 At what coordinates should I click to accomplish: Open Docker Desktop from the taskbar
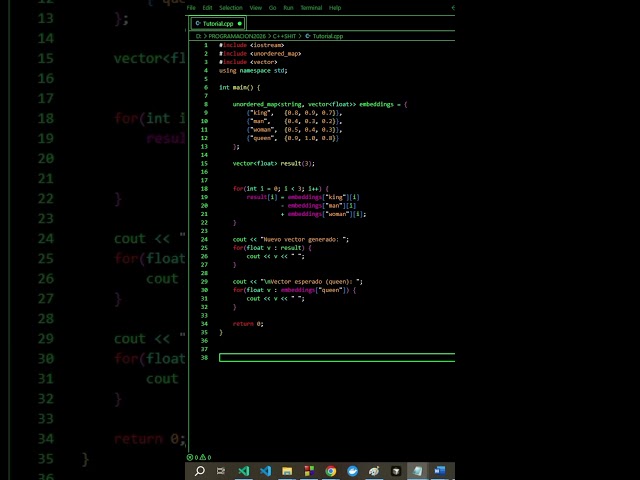tap(352, 471)
